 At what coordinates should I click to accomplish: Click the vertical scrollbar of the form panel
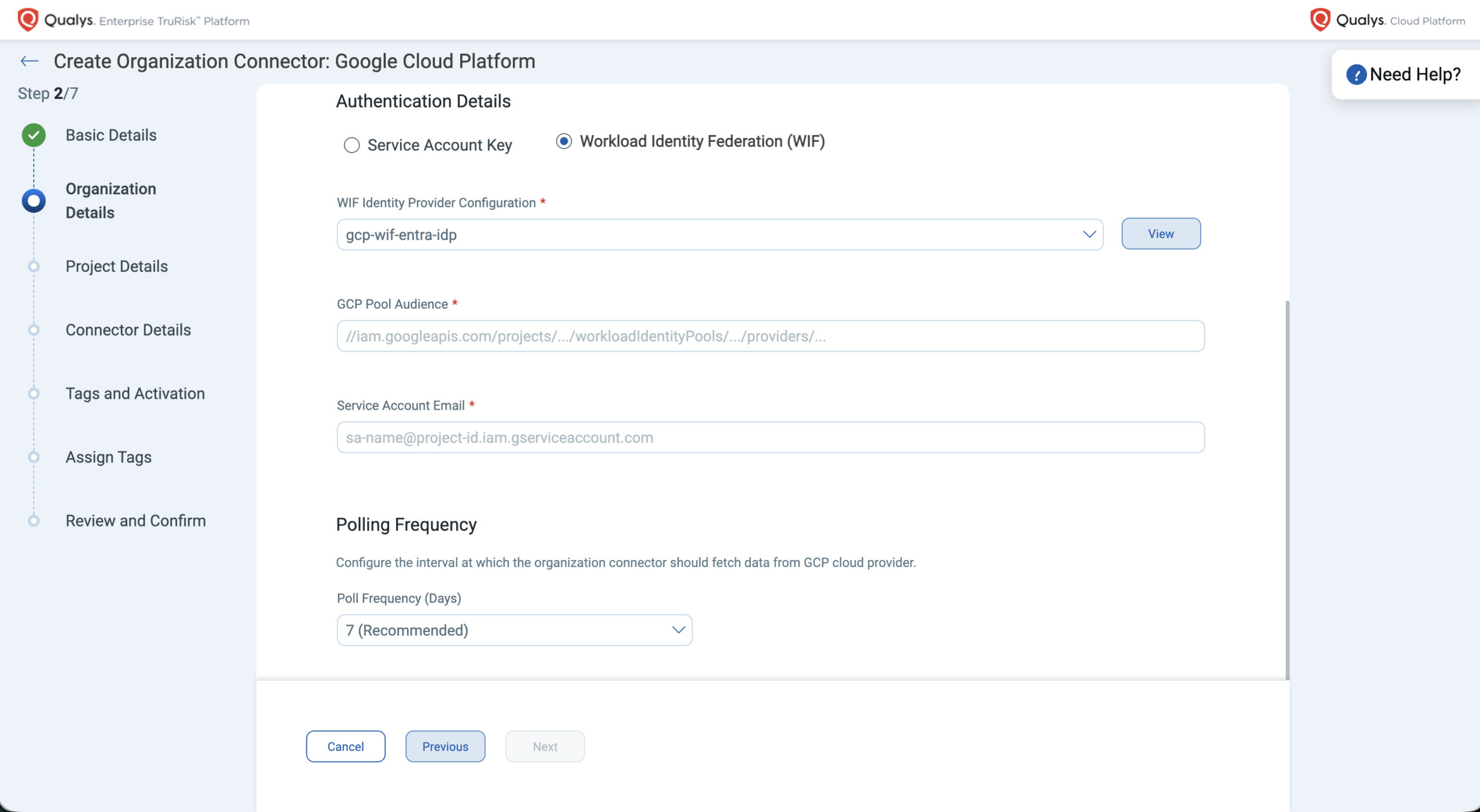pos(1287,490)
